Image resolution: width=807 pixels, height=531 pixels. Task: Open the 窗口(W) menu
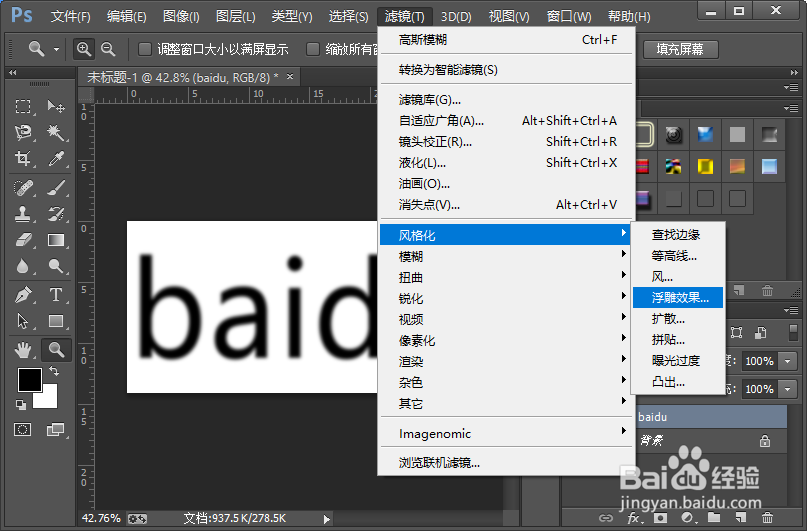pos(569,16)
